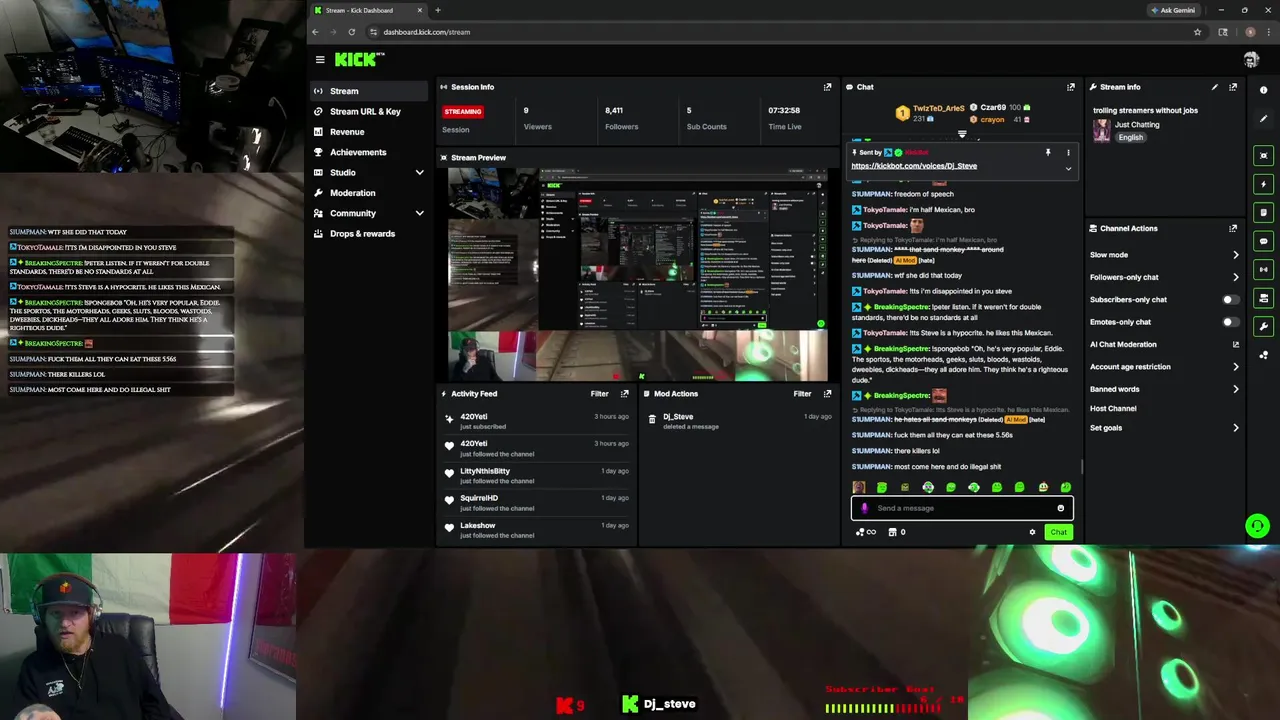Open the emoji picker in message box
The width and height of the screenshot is (1280, 720).
click(1061, 508)
